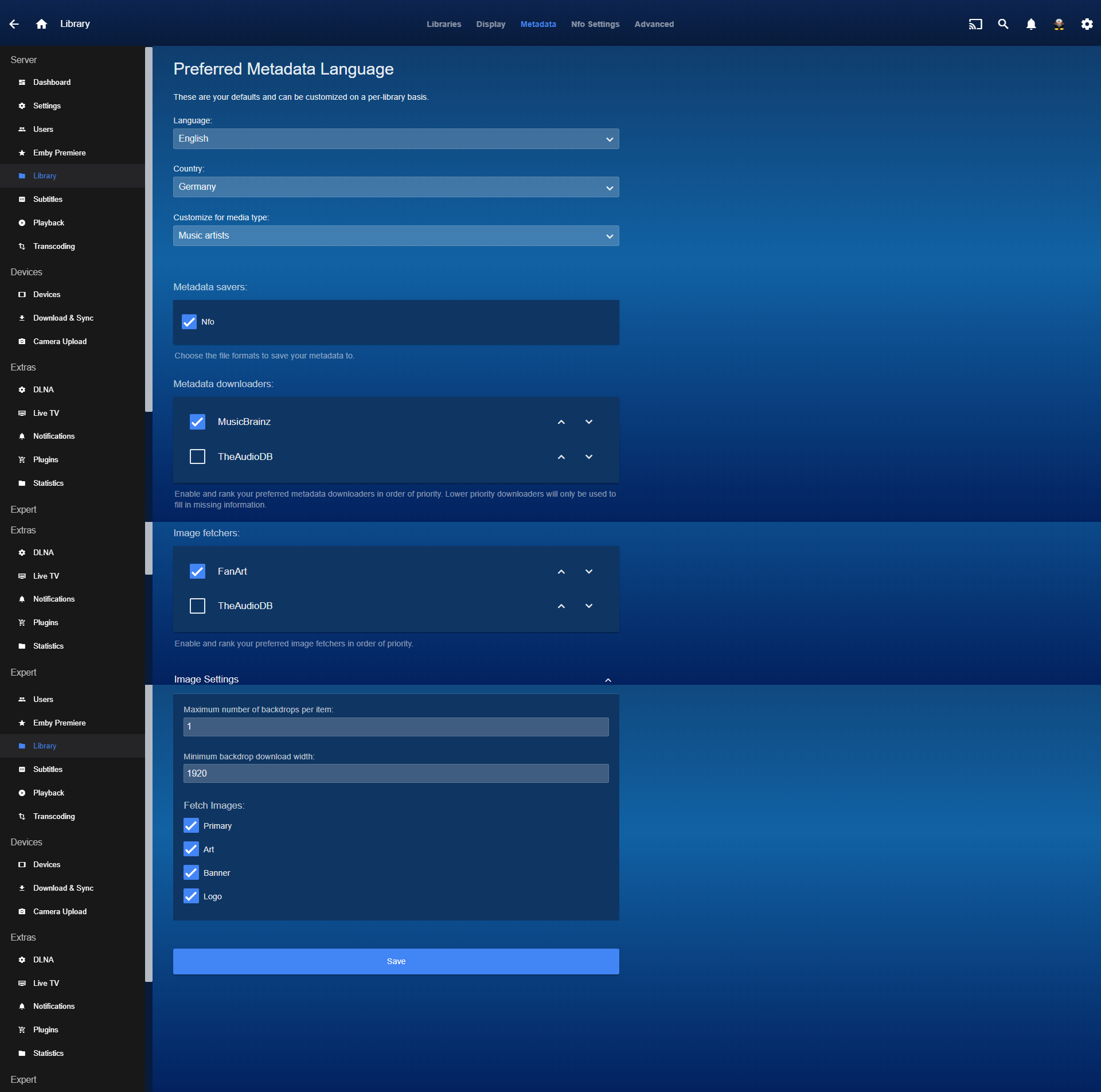Enable TheAudioDB under Image fetchers

point(197,606)
